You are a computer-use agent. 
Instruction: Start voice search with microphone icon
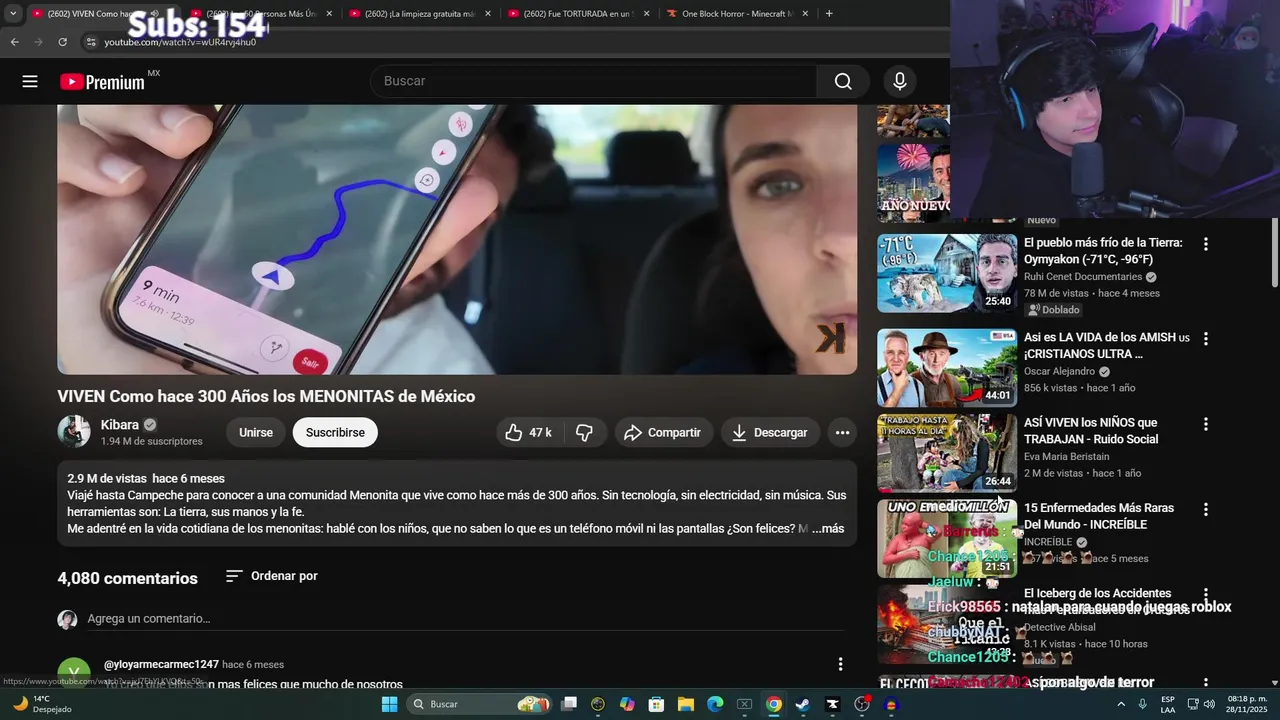(900, 81)
